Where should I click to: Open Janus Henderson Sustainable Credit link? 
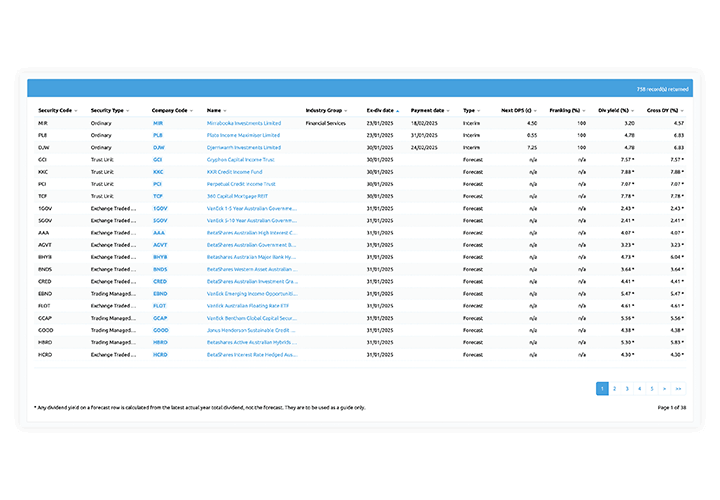(x=251, y=331)
